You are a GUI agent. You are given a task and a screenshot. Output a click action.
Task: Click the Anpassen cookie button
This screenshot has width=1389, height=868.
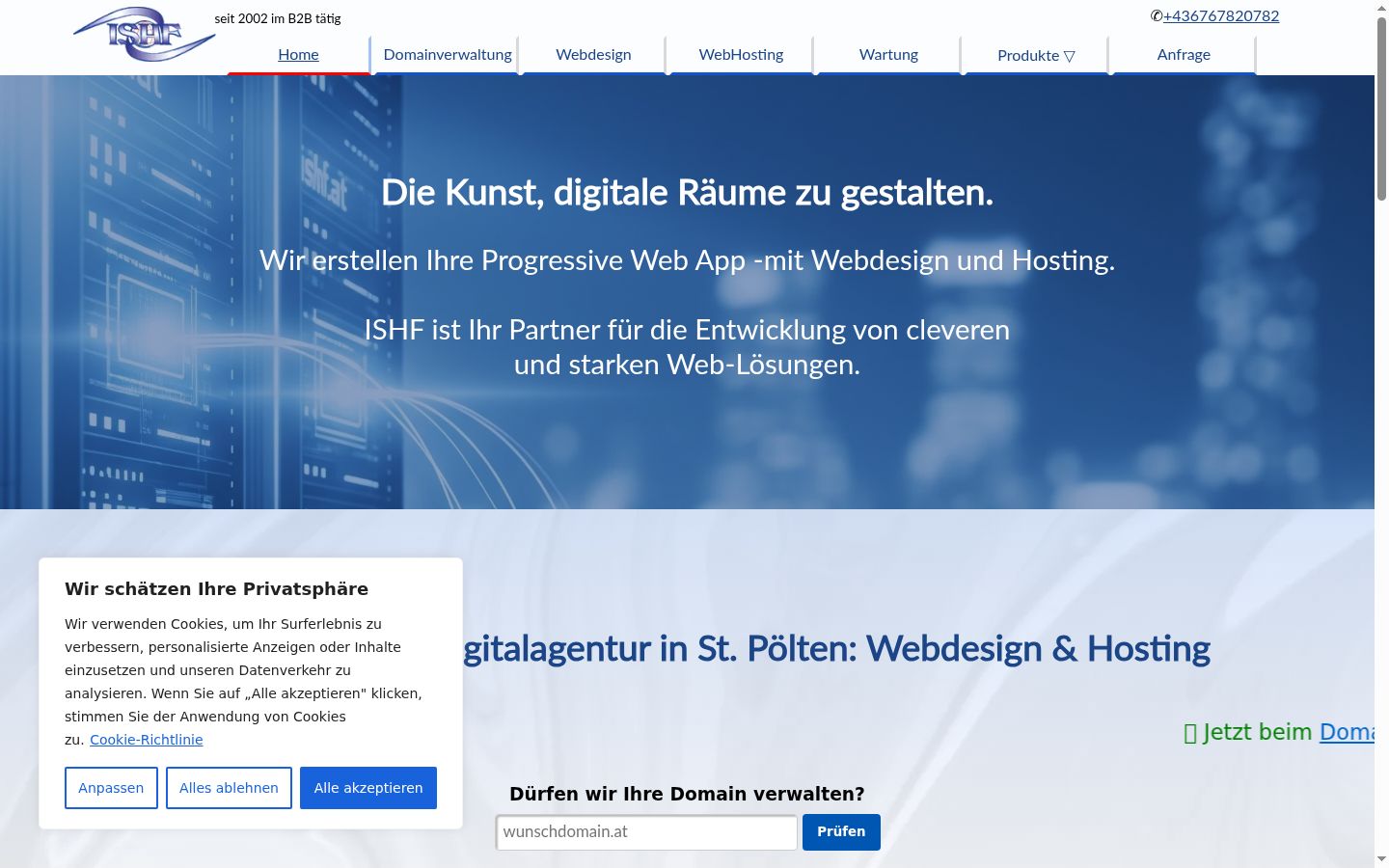111,788
